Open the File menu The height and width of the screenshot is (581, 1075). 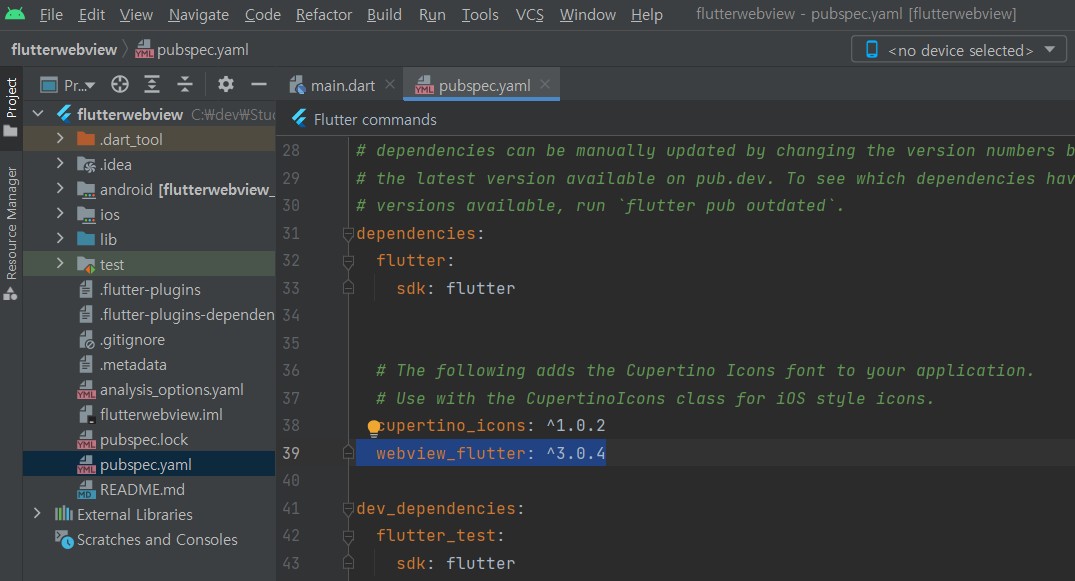[51, 14]
